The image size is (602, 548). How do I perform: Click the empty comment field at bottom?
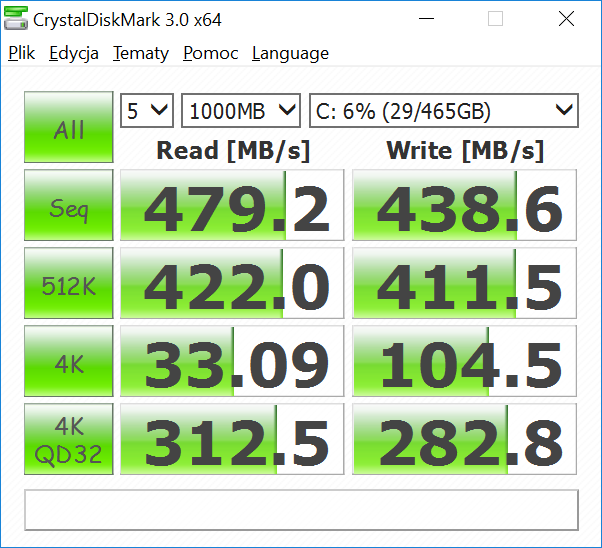pos(301,510)
